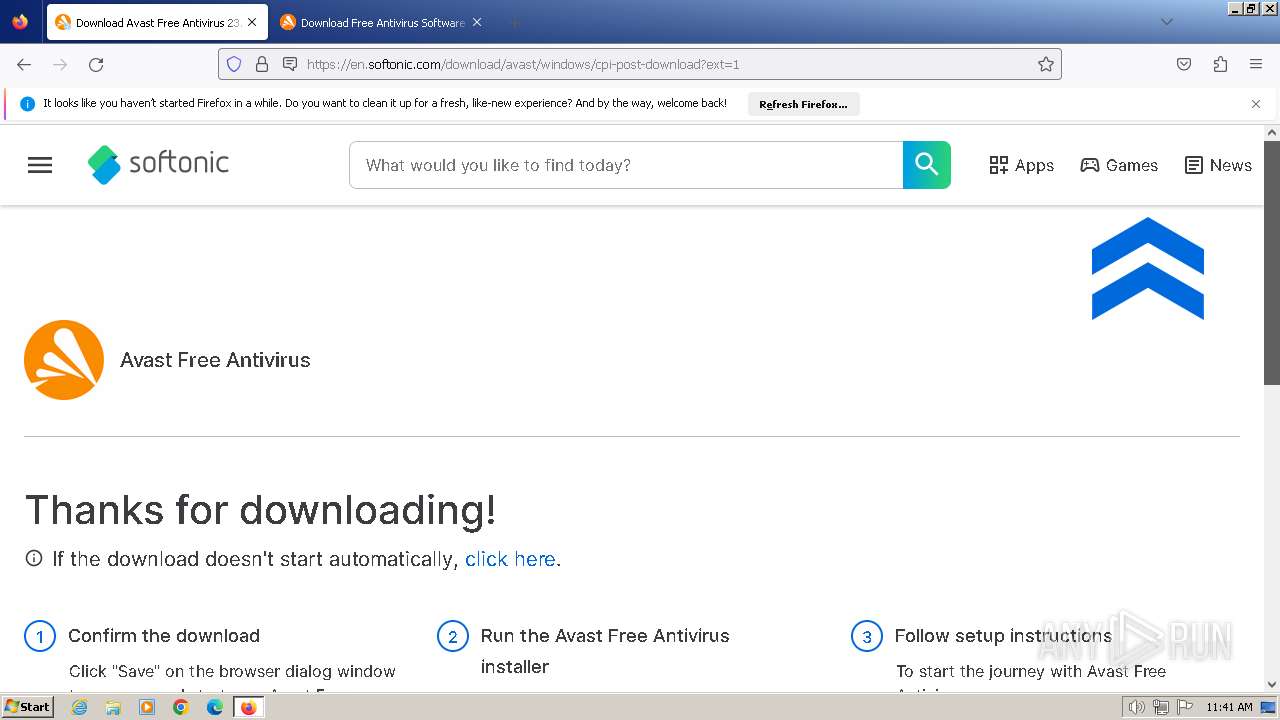Click the Refresh Firefox button
The height and width of the screenshot is (720, 1280).
[803, 104]
